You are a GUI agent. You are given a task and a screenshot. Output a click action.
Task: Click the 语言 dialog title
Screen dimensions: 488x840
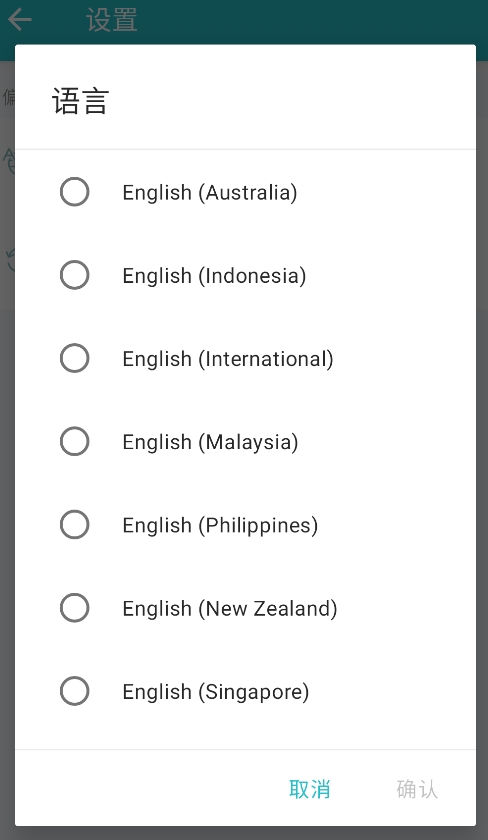tap(80, 101)
